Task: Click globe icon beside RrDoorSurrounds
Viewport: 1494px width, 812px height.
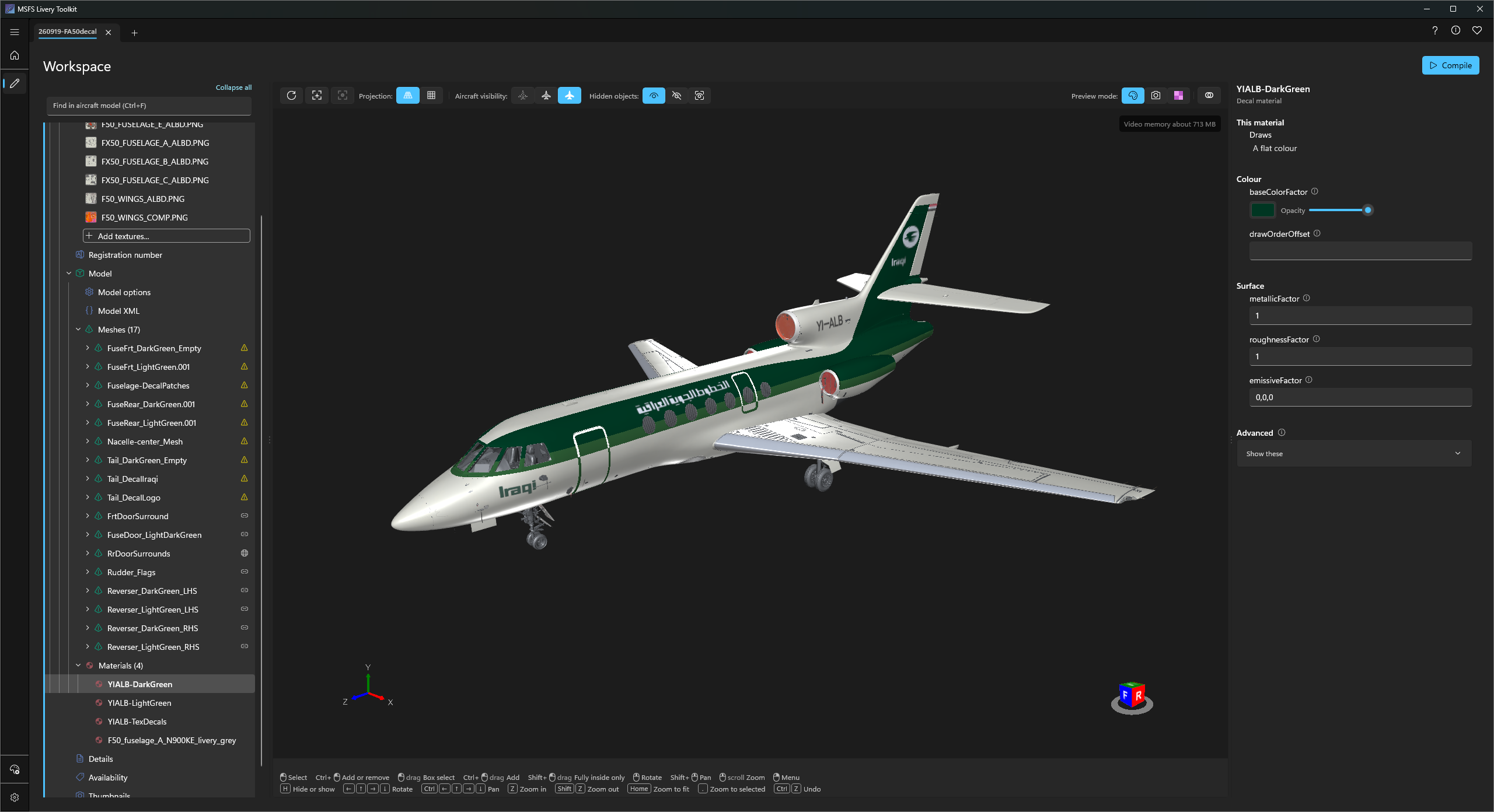Action: (245, 553)
